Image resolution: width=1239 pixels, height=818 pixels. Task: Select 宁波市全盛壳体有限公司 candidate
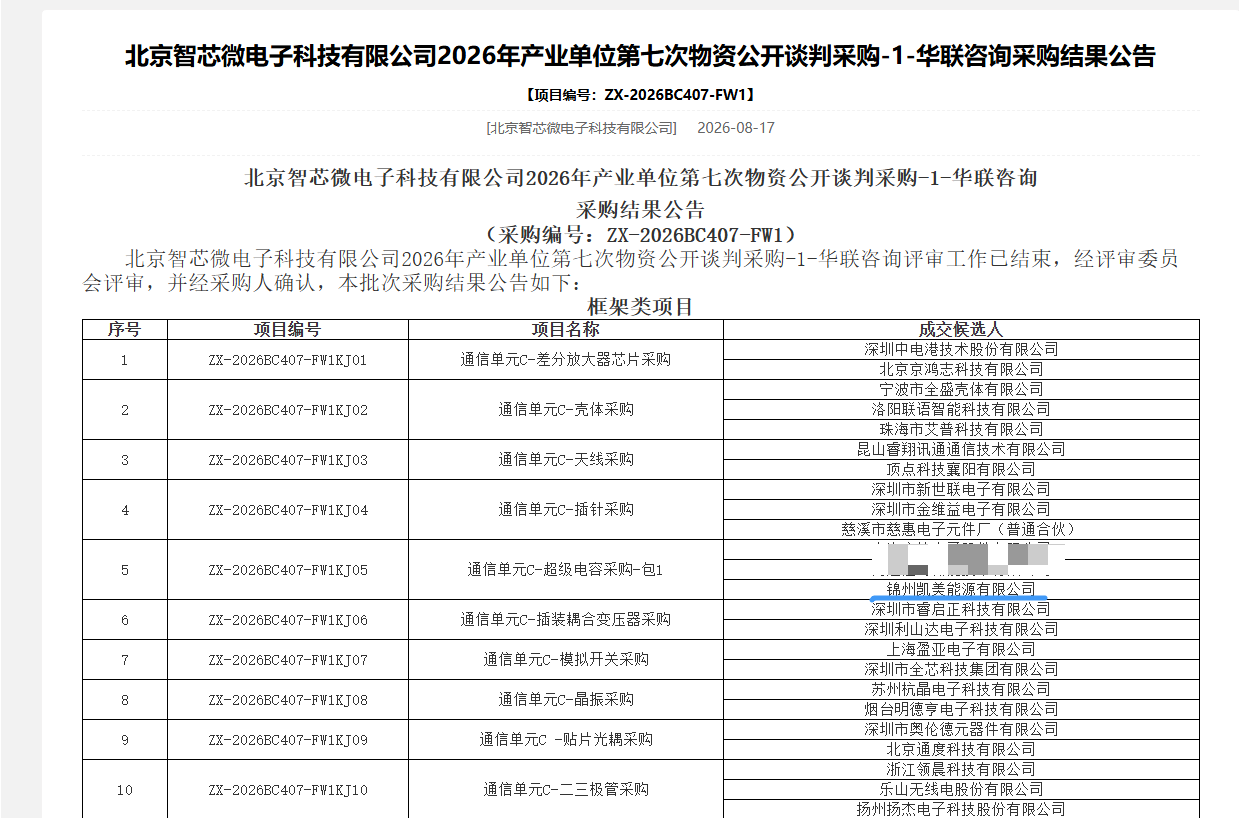click(961, 389)
